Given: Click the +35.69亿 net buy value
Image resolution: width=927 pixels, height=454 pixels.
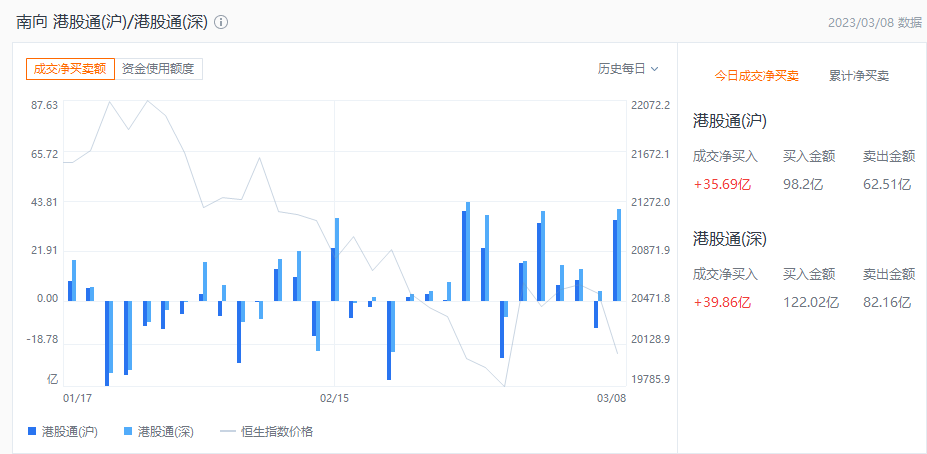Looking at the screenshot, I should (x=722, y=184).
